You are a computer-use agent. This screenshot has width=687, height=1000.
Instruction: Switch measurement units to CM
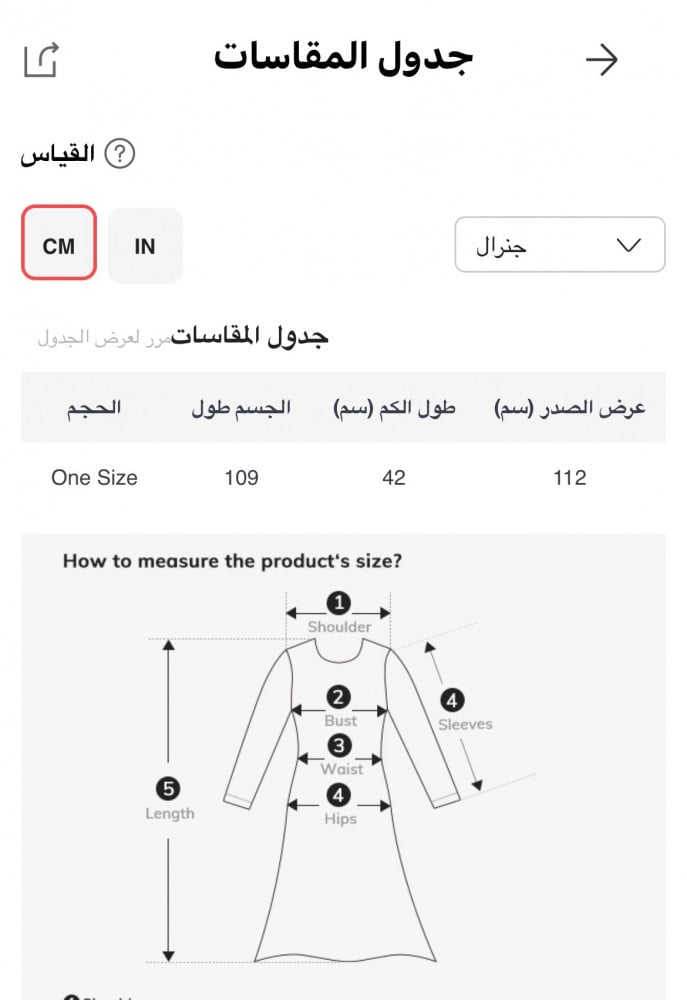59,245
